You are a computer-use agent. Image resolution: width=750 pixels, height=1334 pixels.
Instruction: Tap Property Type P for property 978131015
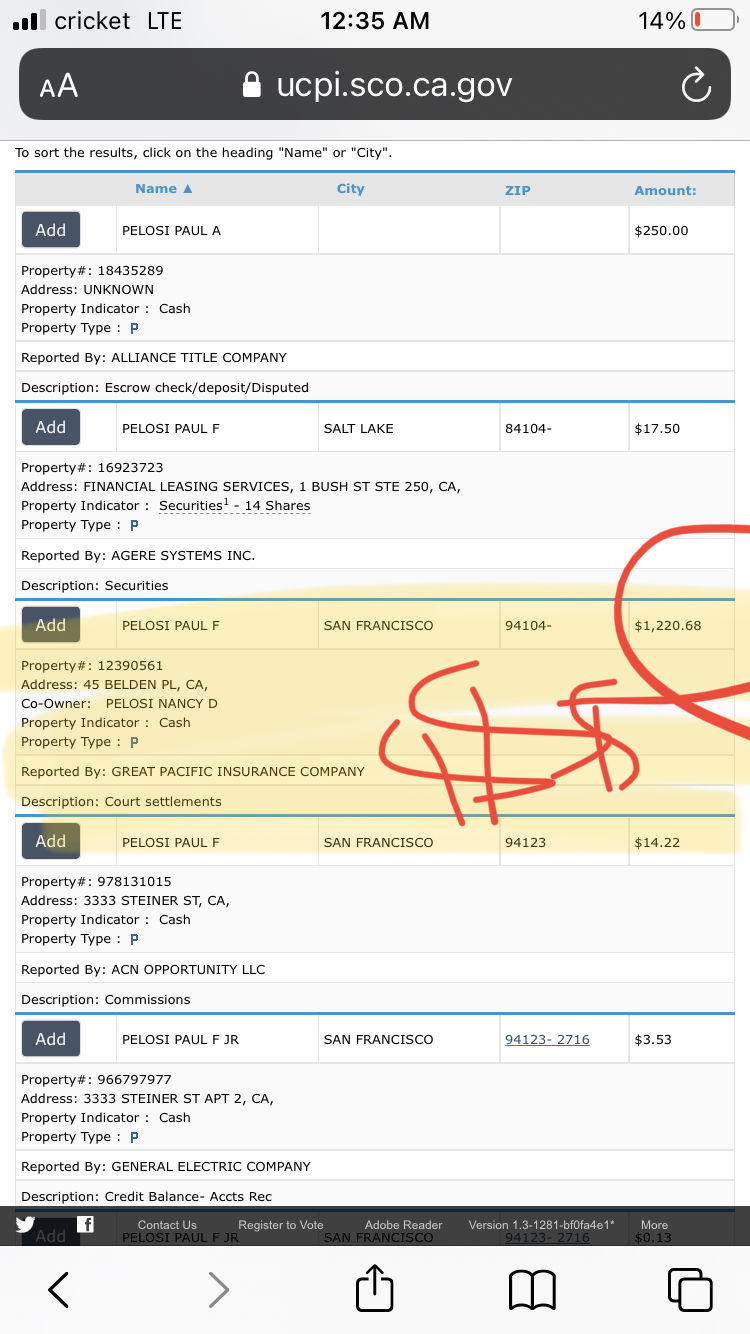[134, 939]
